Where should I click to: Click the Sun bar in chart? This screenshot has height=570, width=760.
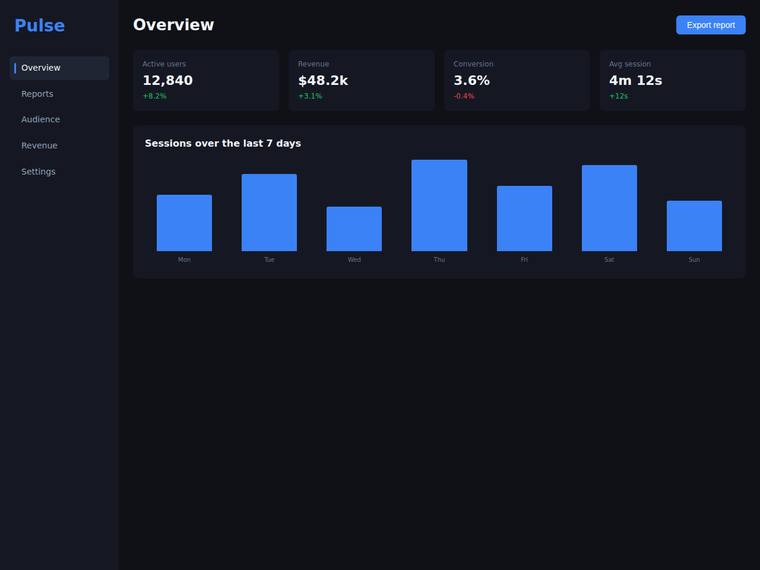coord(694,226)
